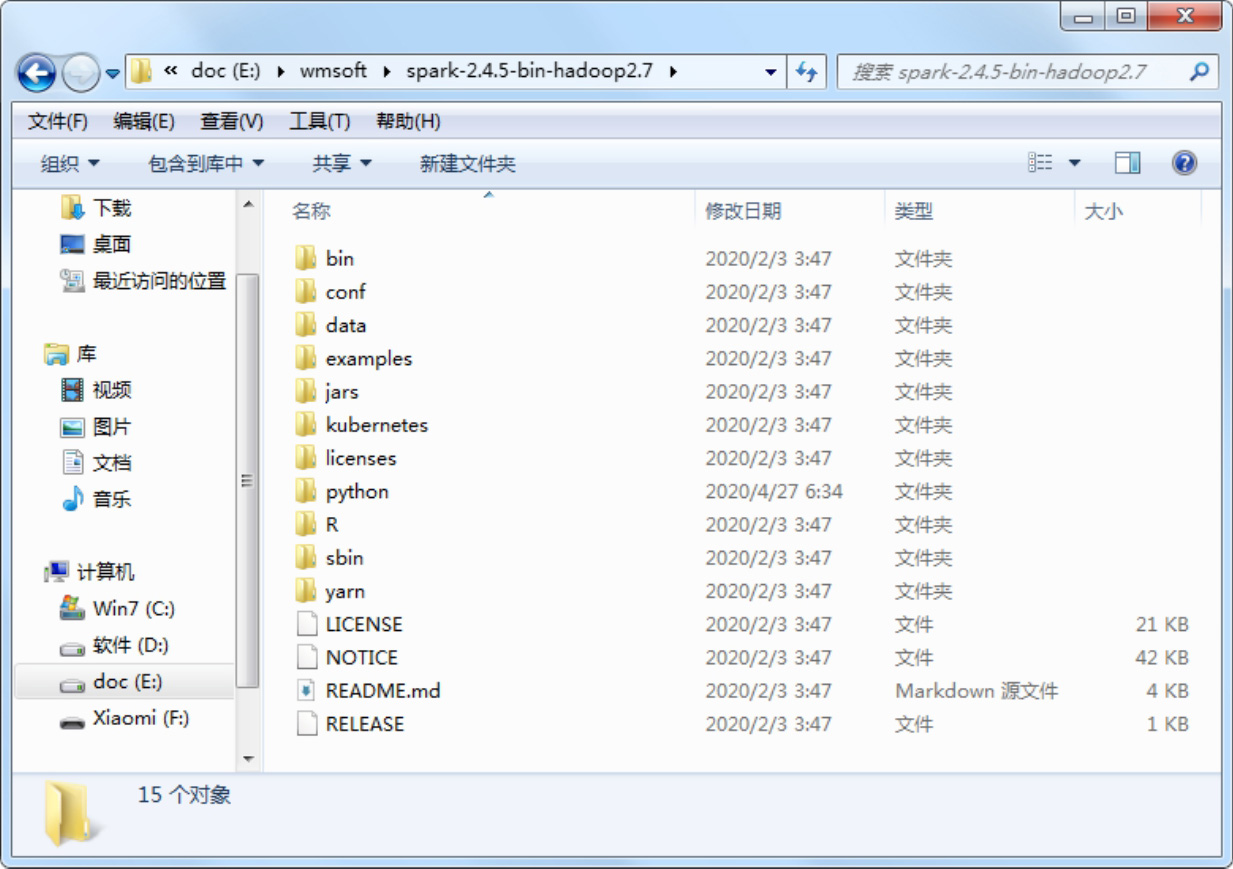
Task: Click the change view icon
Action: (x=1040, y=163)
